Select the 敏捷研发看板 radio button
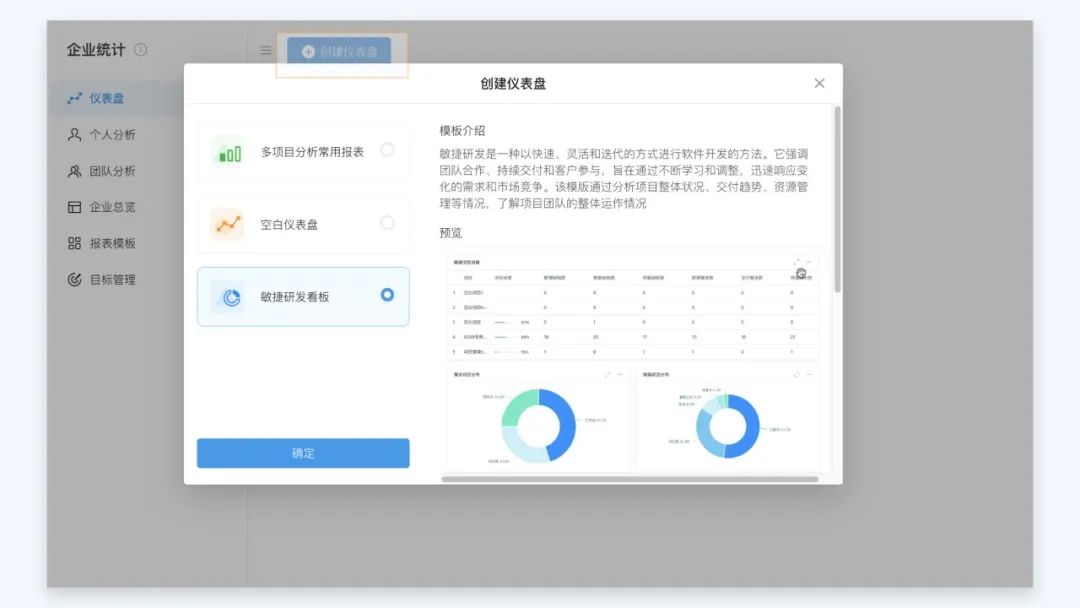The width and height of the screenshot is (1080, 608). pyautogui.click(x=387, y=295)
